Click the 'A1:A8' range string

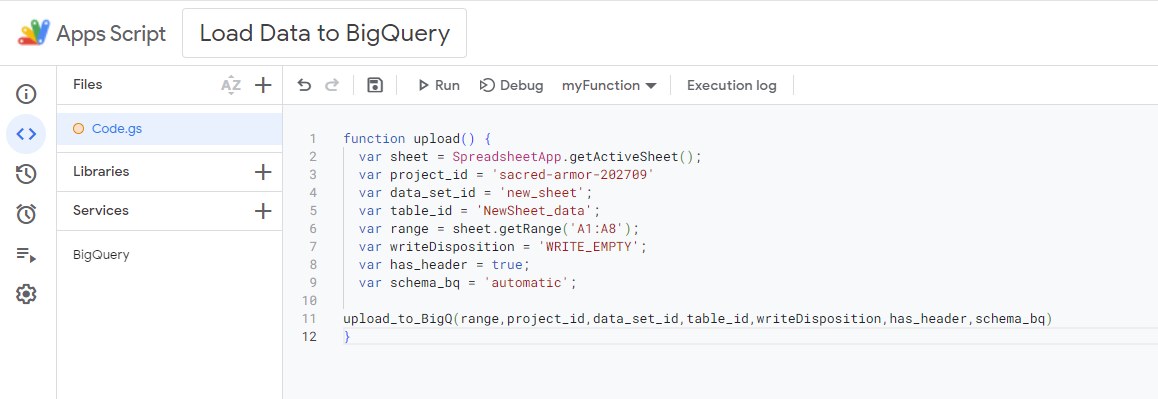point(597,228)
